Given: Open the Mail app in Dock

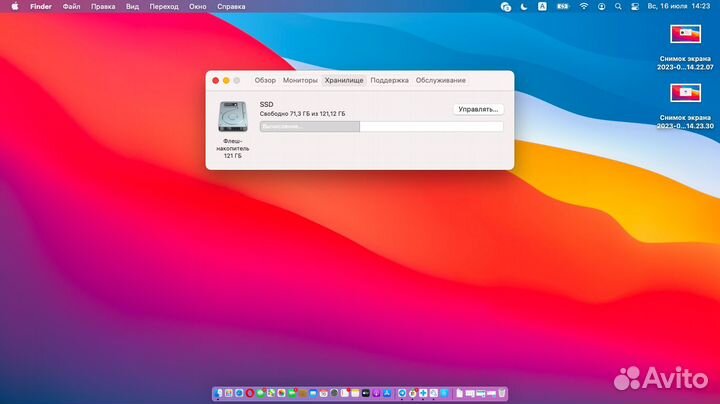Looking at the screenshot, I should click(314, 393).
